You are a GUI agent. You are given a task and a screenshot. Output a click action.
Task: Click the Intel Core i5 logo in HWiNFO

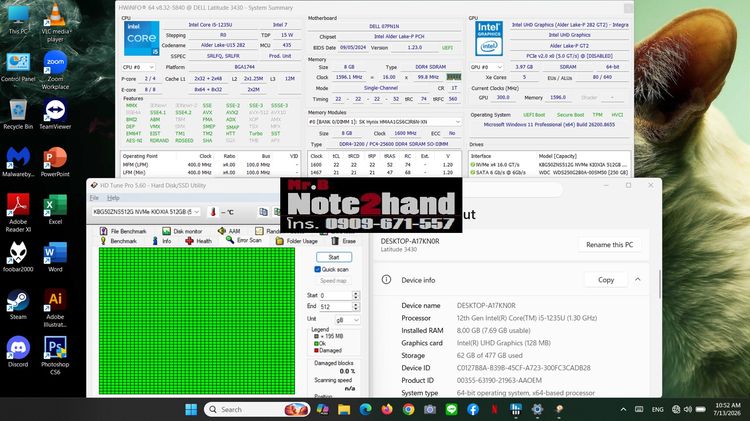(x=142, y=38)
